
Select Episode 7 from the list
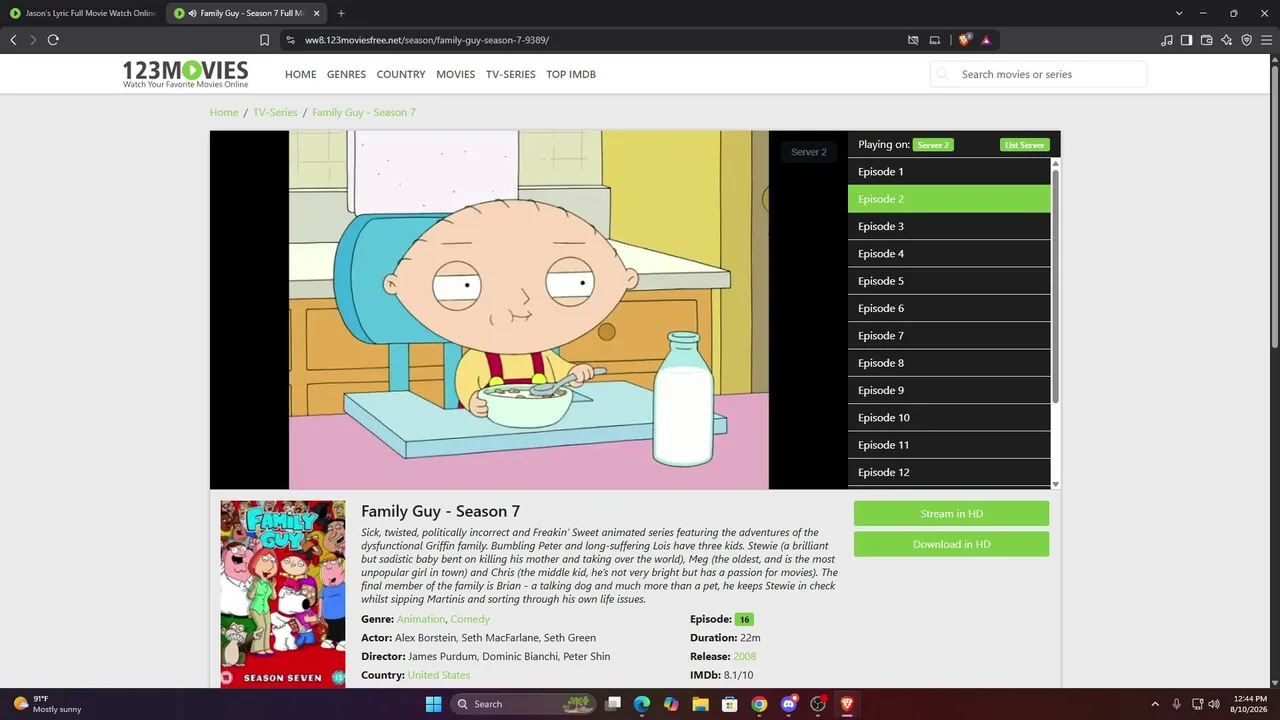pos(949,336)
